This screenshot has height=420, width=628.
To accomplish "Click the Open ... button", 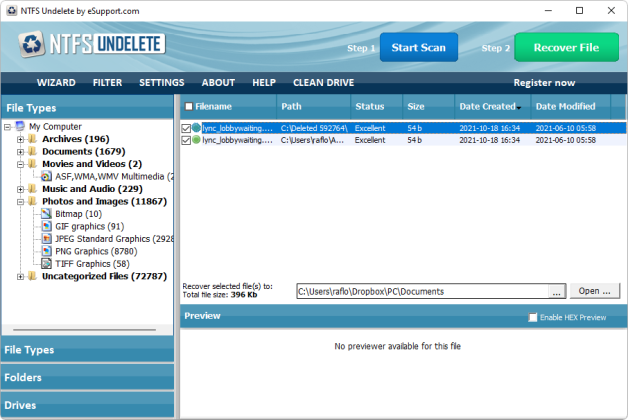I will pos(594,291).
